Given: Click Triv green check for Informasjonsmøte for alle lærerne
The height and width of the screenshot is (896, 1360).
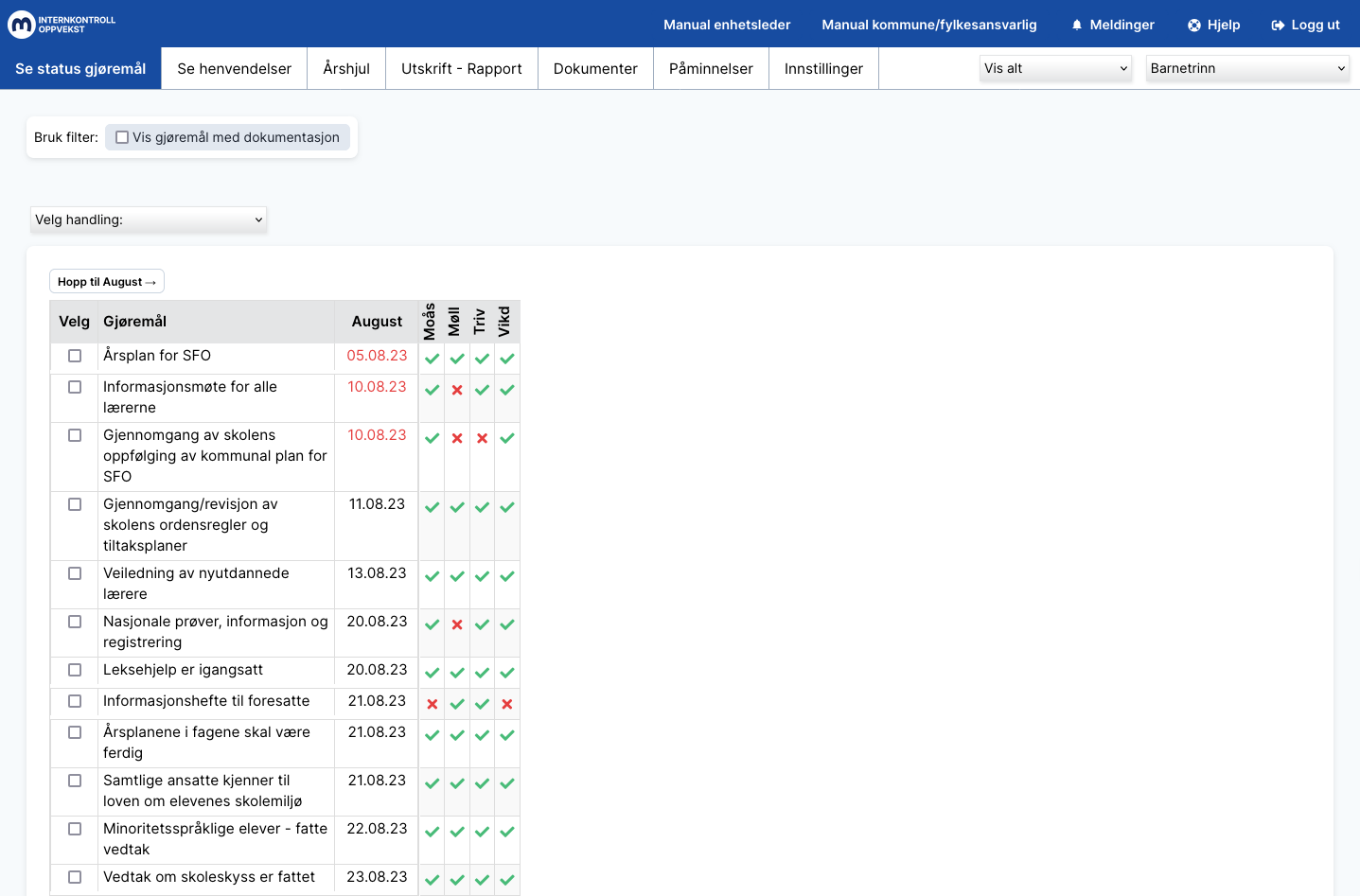Looking at the screenshot, I should click(483, 390).
